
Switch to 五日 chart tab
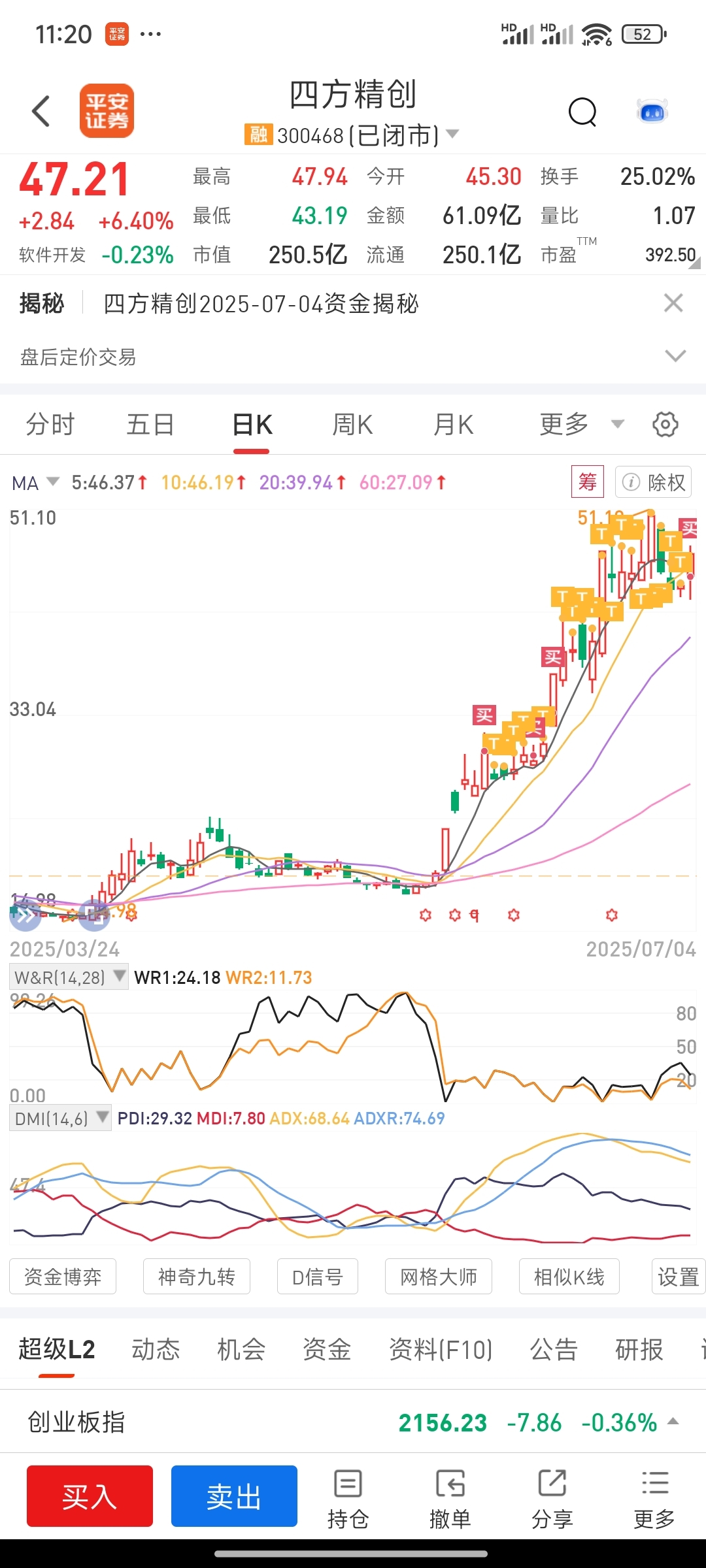point(150,425)
